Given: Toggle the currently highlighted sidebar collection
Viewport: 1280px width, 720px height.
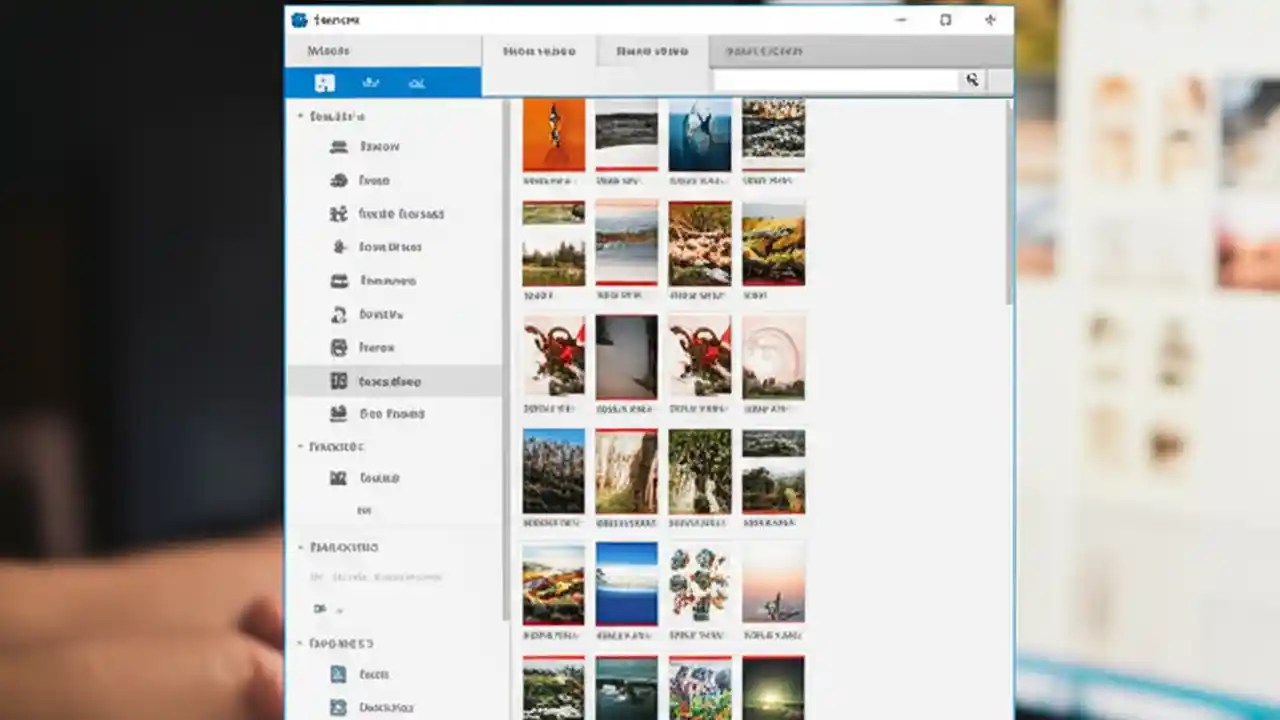Looking at the screenshot, I should click(395, 381).
